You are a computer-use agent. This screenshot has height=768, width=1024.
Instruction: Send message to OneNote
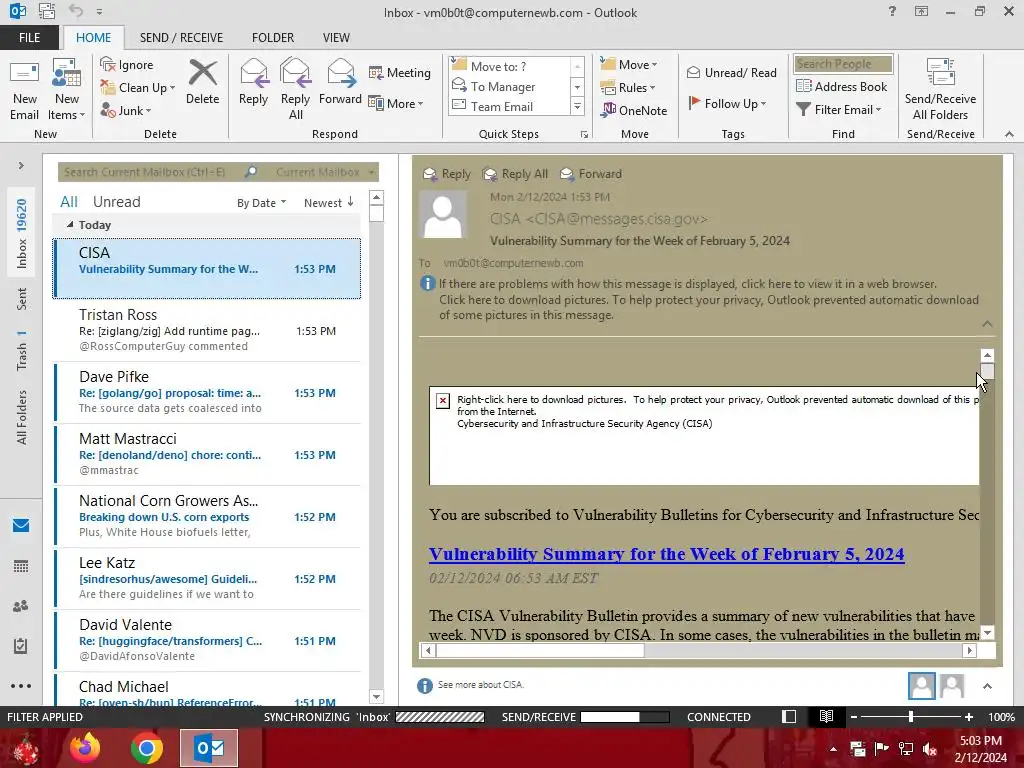633,110
